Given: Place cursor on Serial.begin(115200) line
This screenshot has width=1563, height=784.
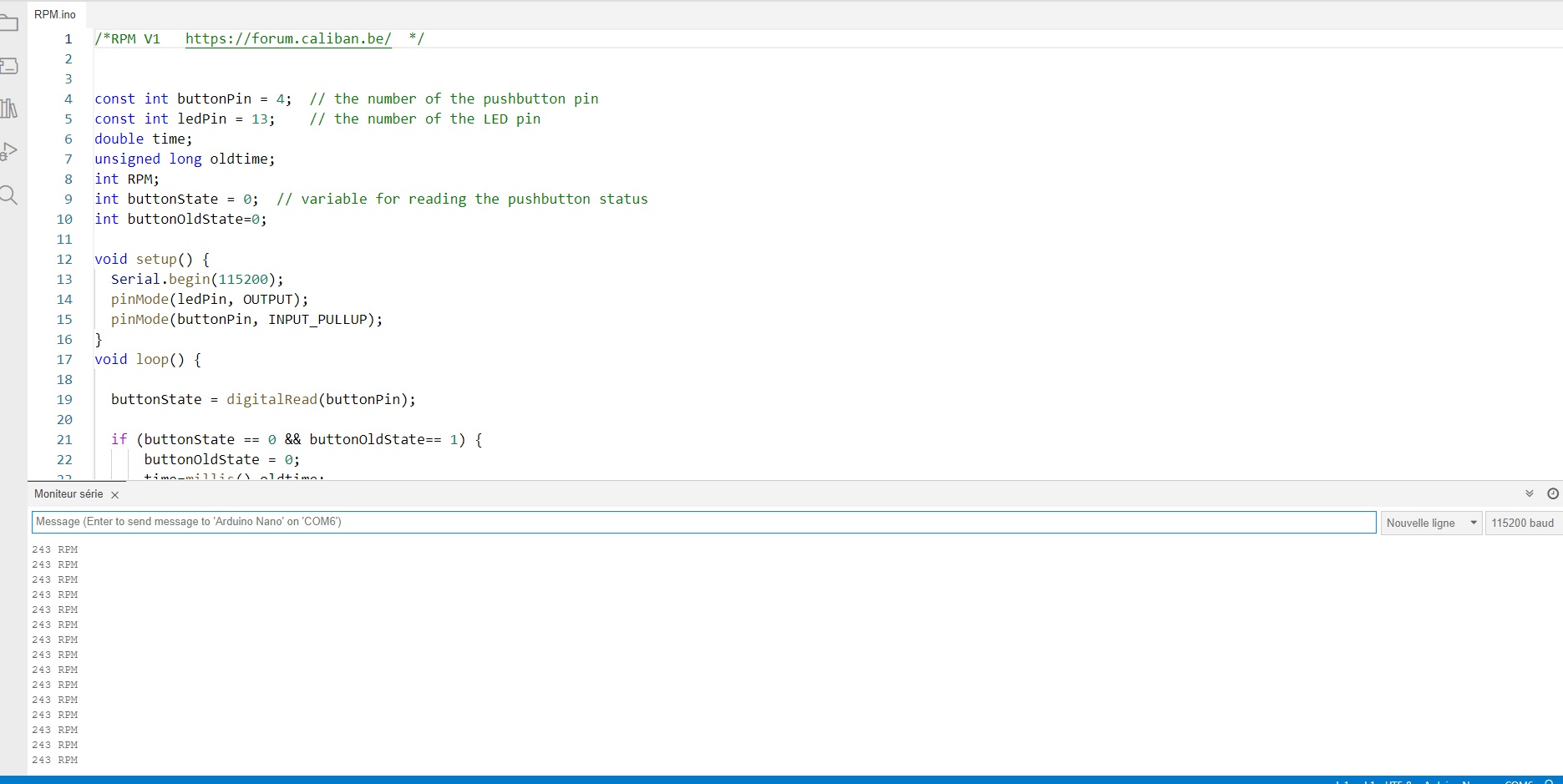Looking at the screenshot, I should click(197, 279).
